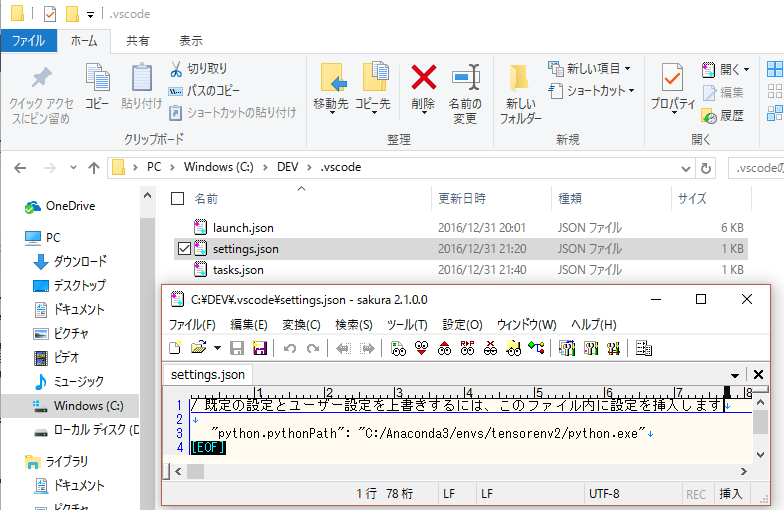Click the 履歴 history button

pos(722,116)
